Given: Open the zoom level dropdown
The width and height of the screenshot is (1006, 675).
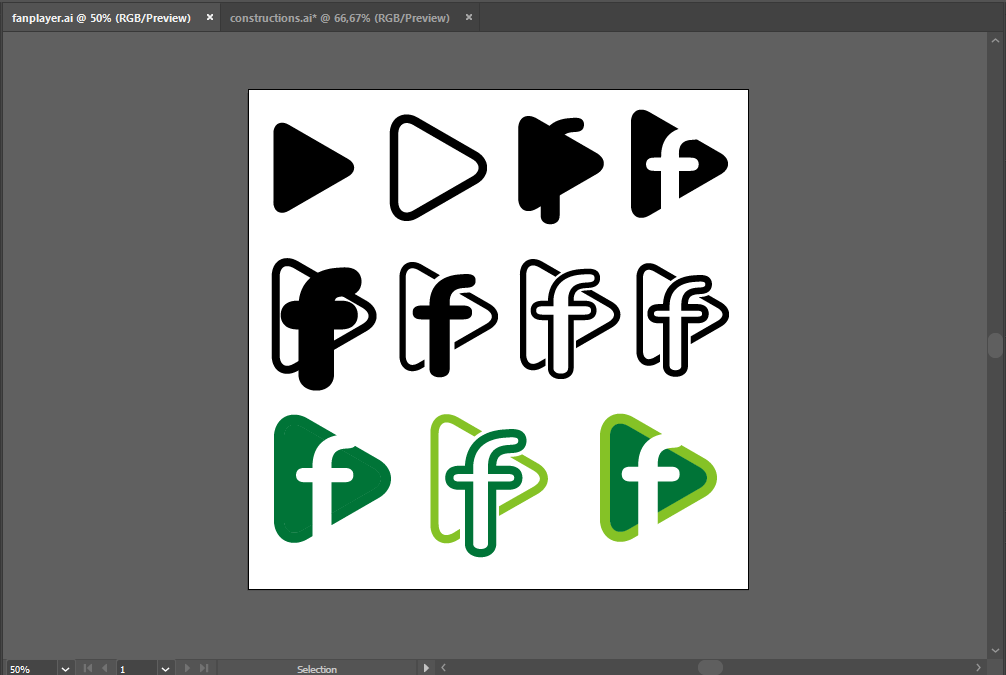Looking at the screenshot, I should click(x=65, y=669).
